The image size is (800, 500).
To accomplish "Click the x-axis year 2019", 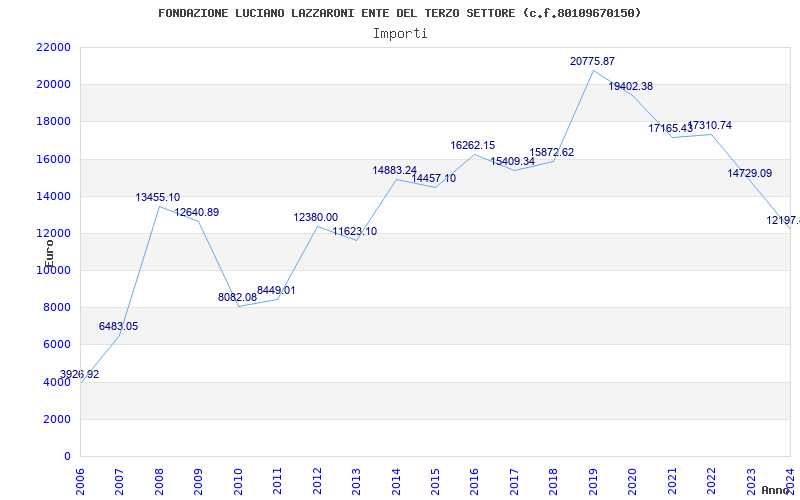I will [x=593, y=481].
